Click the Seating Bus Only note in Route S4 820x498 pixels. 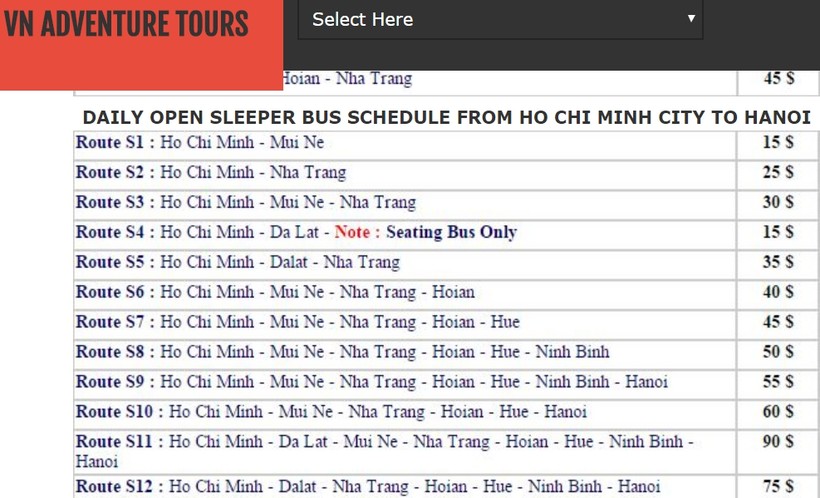[451, 232]
